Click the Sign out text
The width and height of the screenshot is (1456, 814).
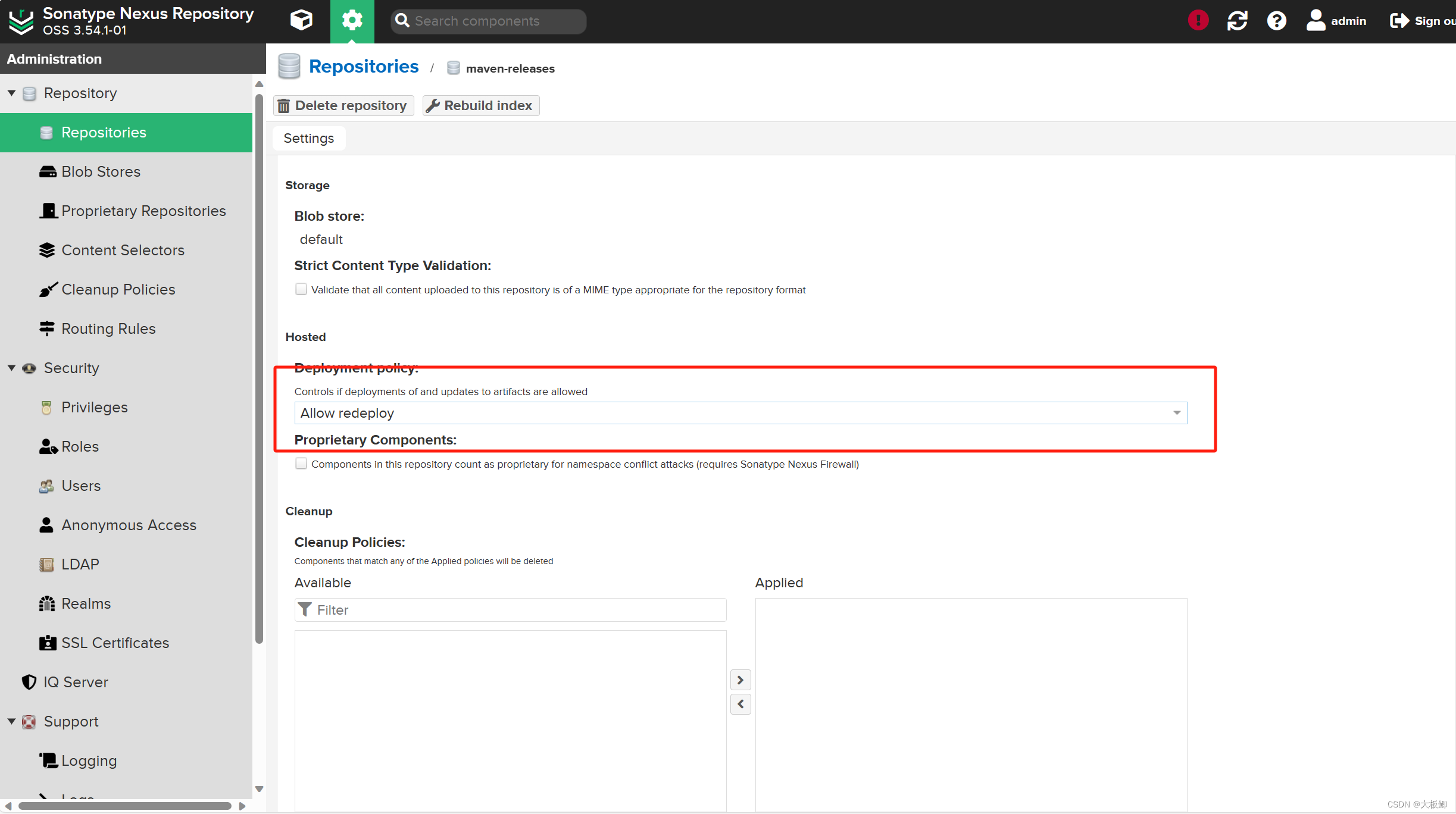click(x=1435, y=21)
